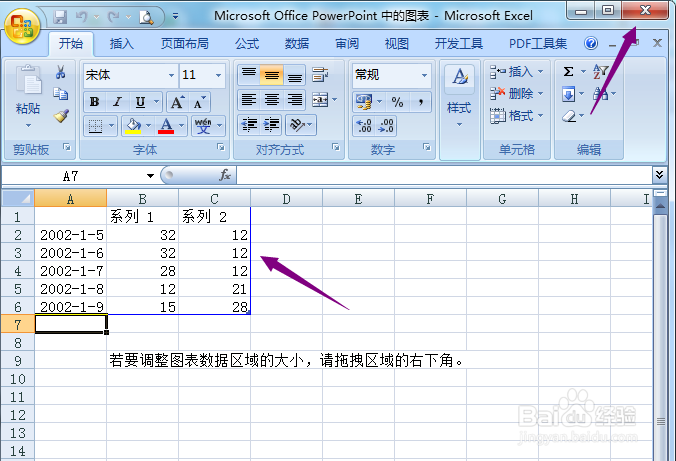Paste using the 粘贴 clipboard button
The image size is (676, 461).
pos(28,97)
